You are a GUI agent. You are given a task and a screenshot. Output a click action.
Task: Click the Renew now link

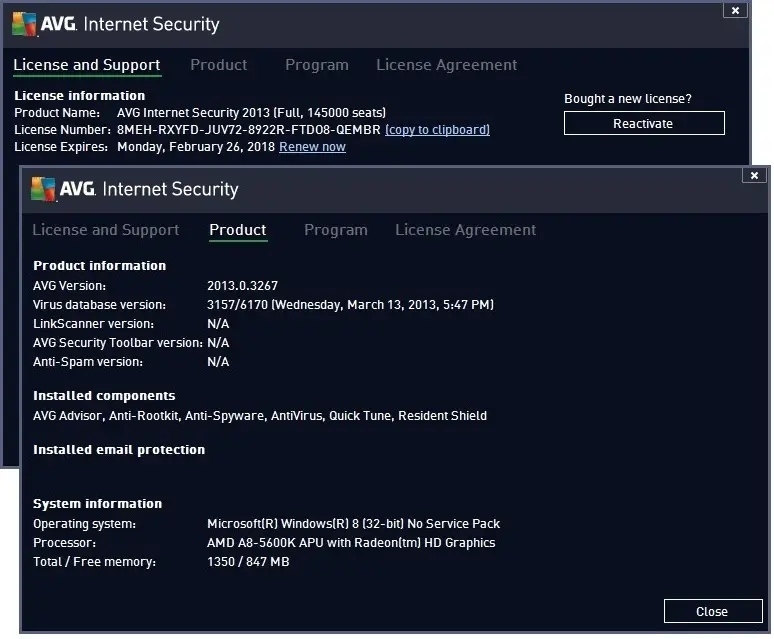click(312, 147)
